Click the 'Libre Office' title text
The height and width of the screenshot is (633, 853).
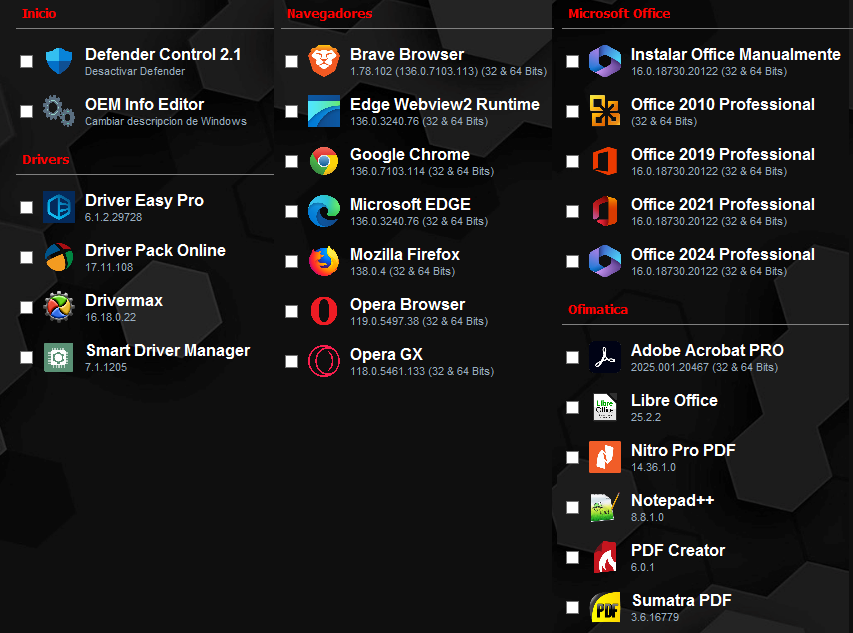coord(674,400)
